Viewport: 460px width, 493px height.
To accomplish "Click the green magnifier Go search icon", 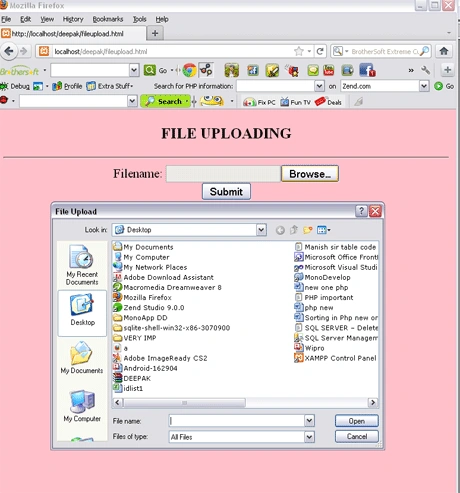I will coord(150,70).
